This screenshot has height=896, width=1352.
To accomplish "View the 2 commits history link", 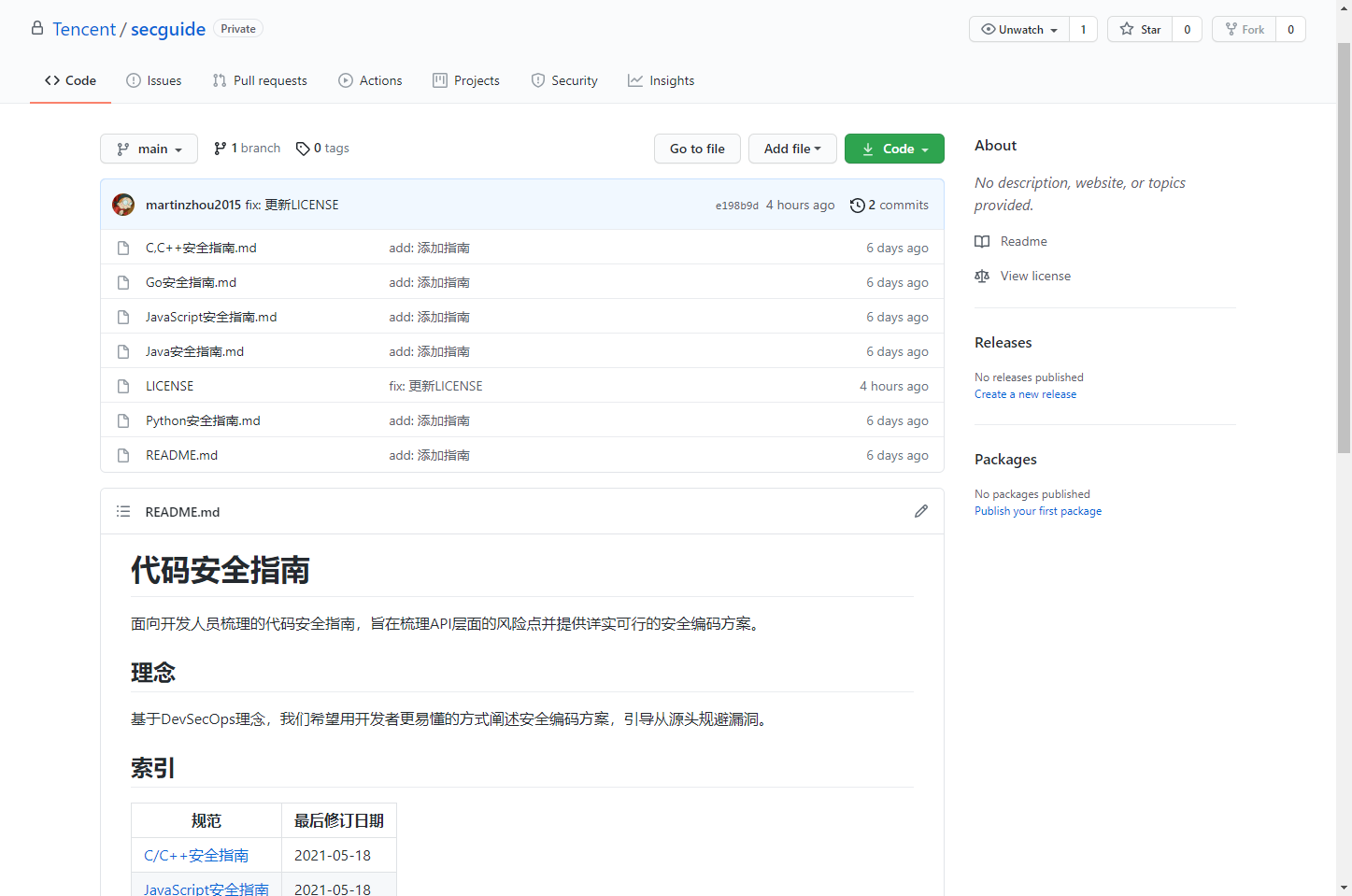I will (889, 205).
